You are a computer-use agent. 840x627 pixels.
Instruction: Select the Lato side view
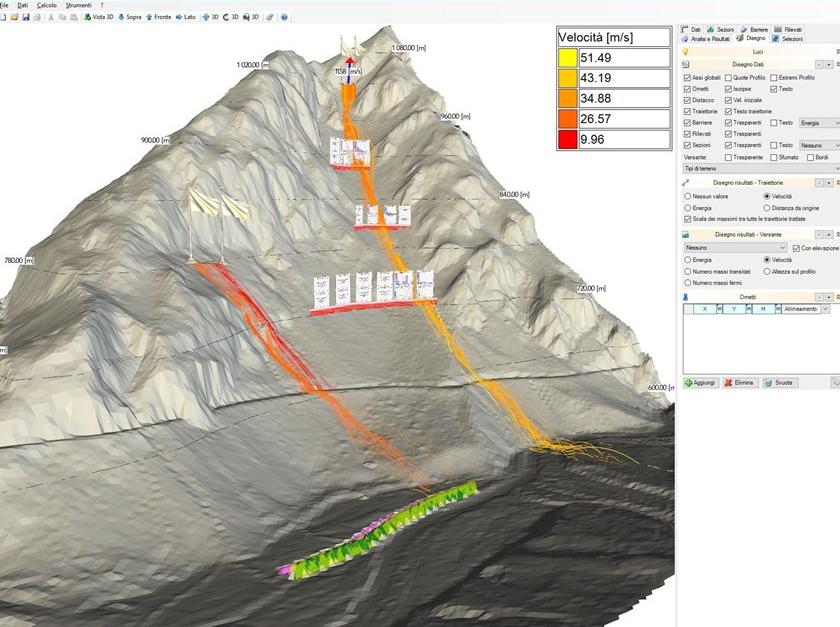[185, 17]
